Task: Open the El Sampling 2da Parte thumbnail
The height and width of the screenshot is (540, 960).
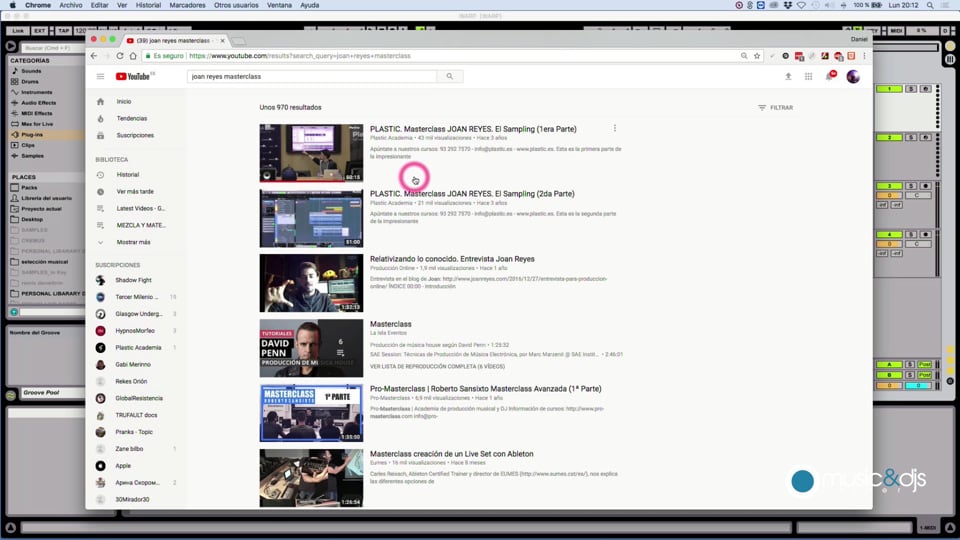Action: point(311,218)
